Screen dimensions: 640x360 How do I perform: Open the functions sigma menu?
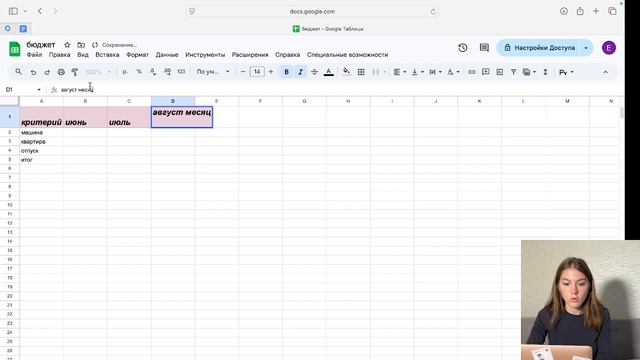[545, 72]
